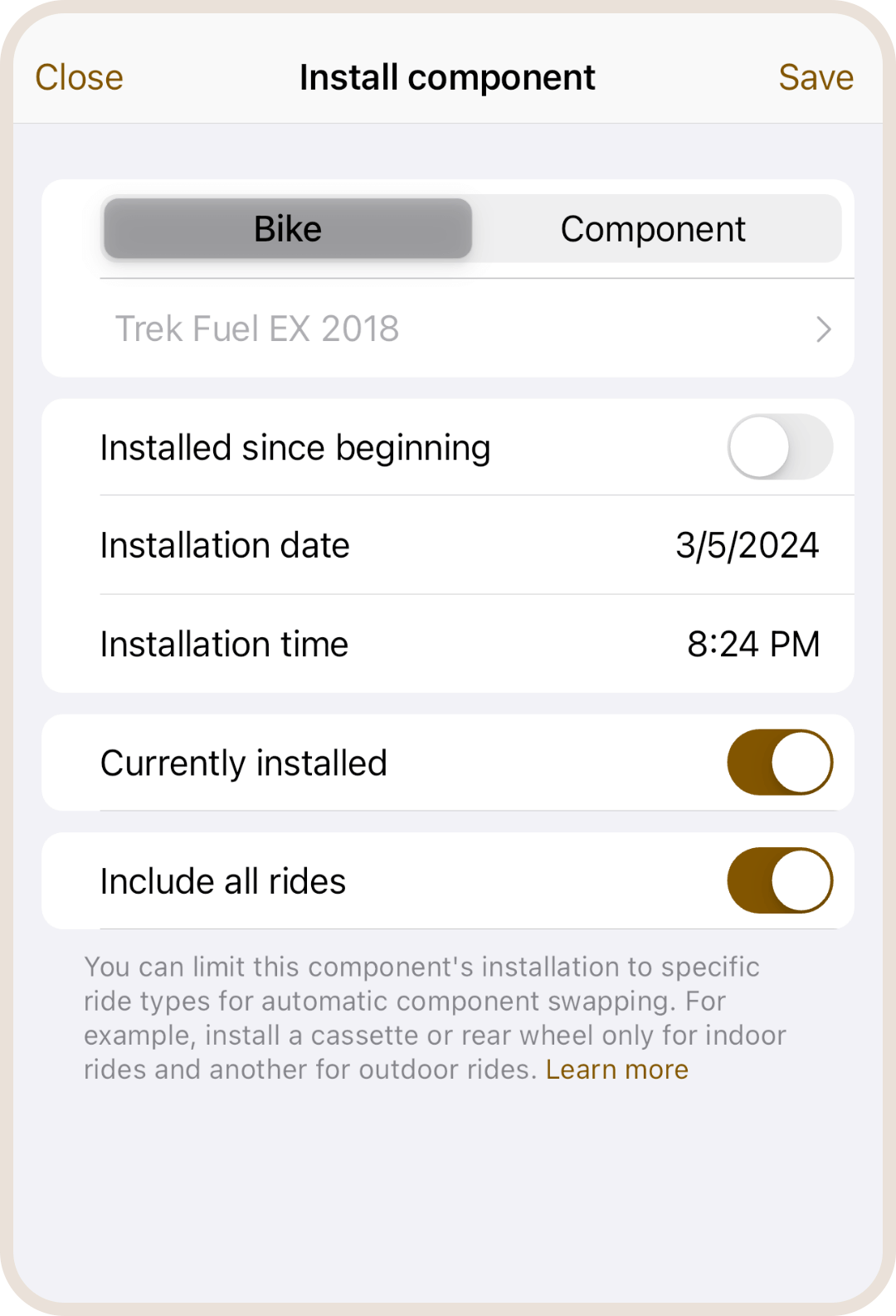Follow the Learn more link
Image resolution: width=896 pixels, height=1316 pixels.
click(x=616, y=1070)
